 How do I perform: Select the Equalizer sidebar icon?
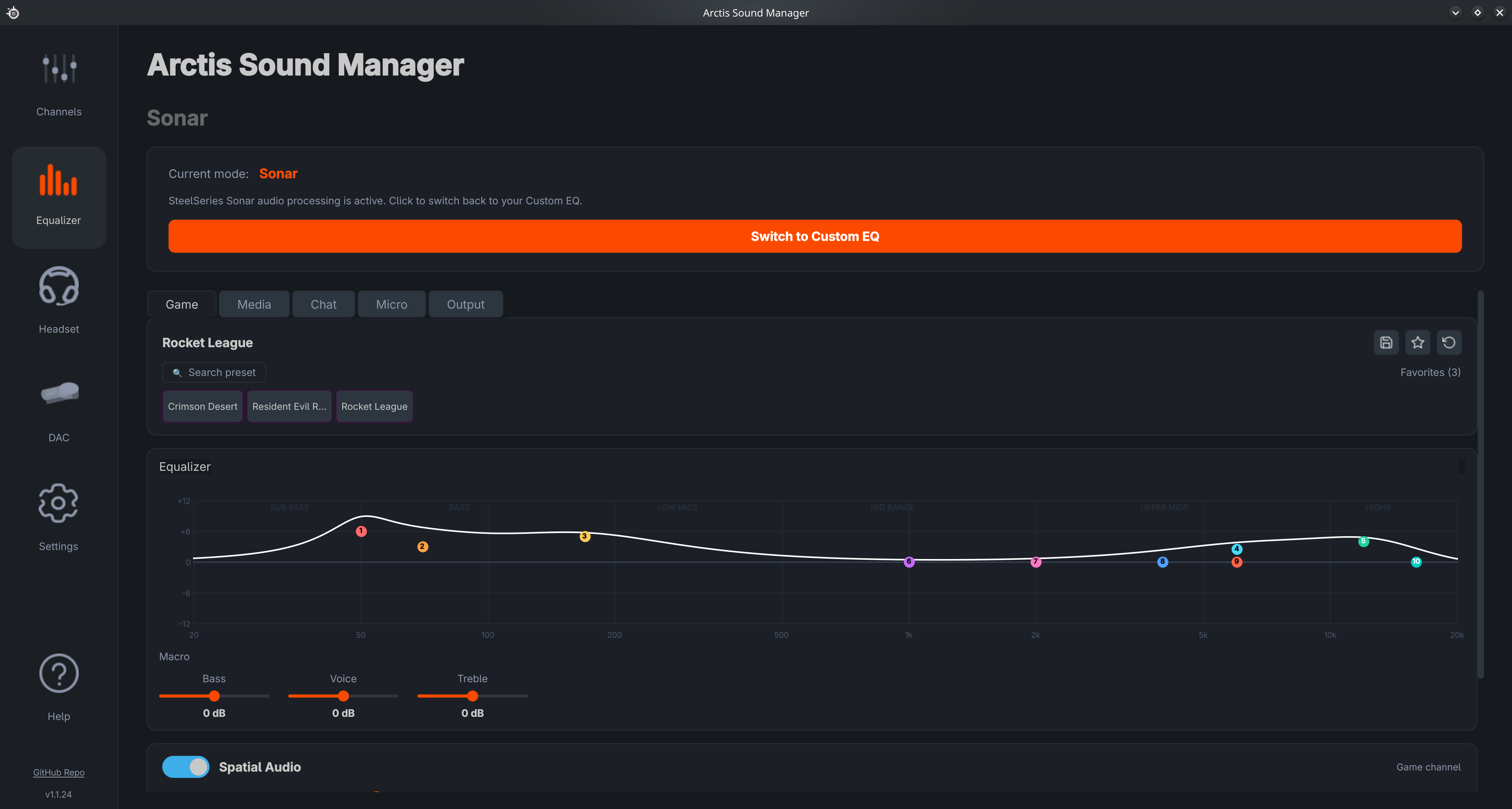pos(59,180)
